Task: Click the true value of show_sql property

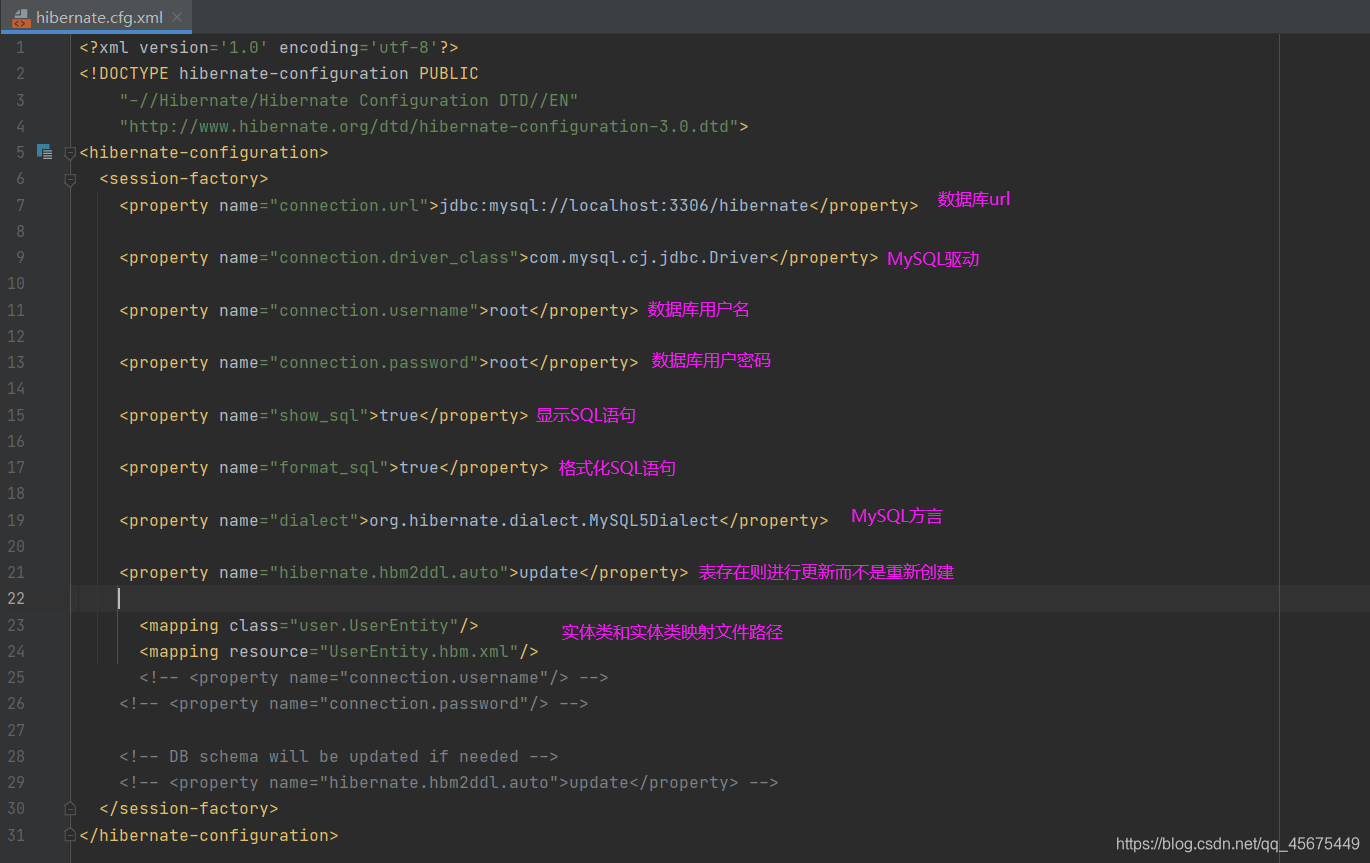Action: point(398,415)
